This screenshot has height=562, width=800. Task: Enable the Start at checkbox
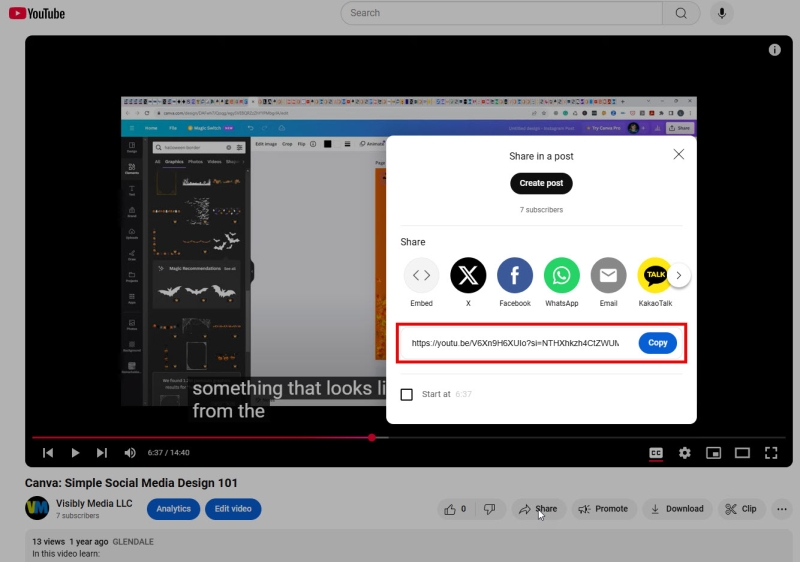407,394
